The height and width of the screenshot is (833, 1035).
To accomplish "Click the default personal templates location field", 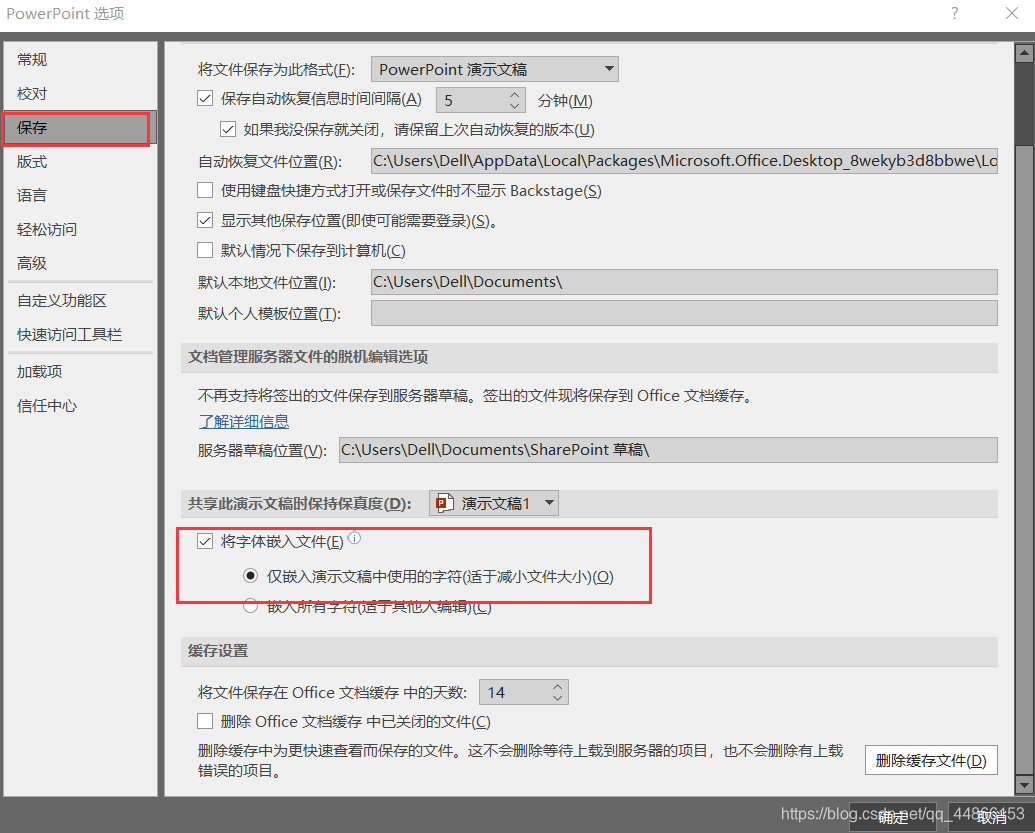I will tap(684, 313).
